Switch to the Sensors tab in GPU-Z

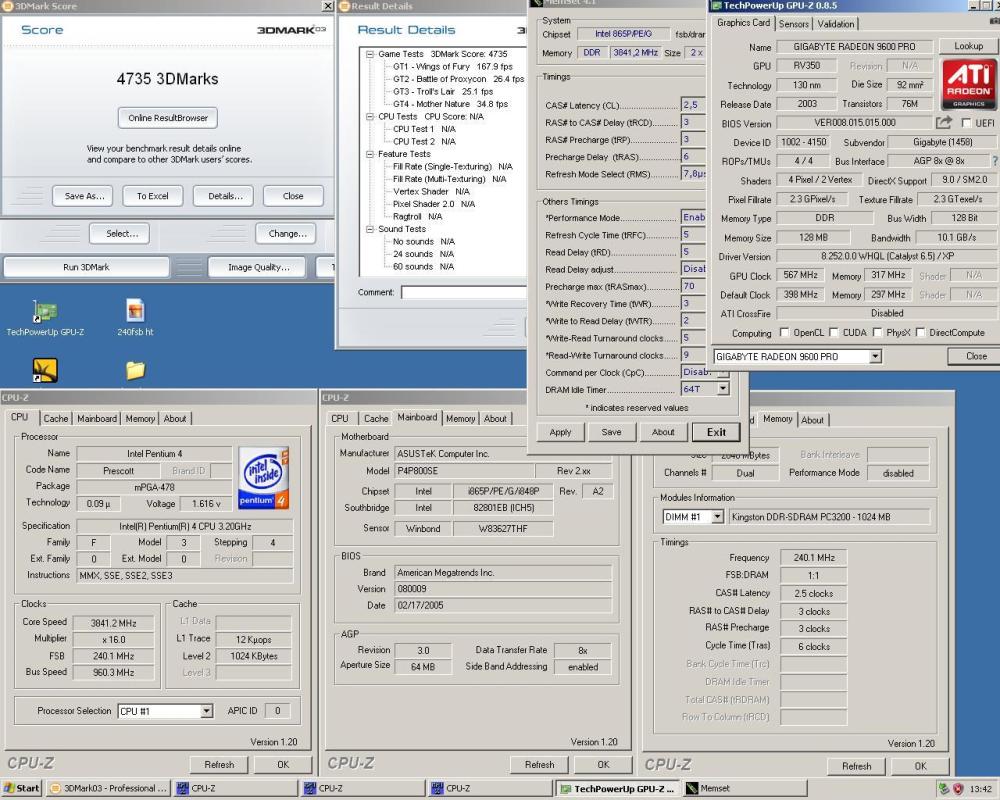click(794, 24)
